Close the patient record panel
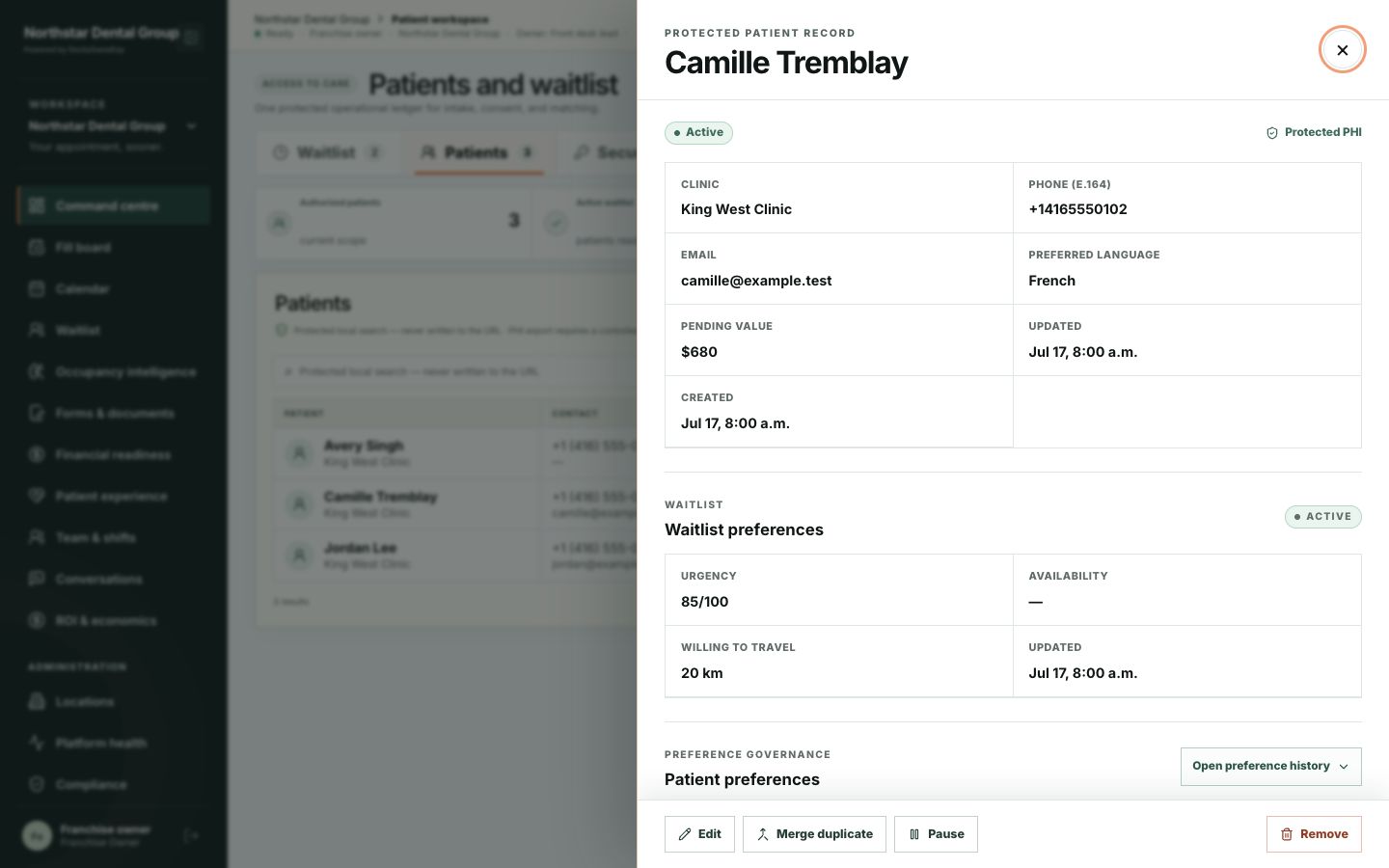The image size is (1389, 868). [1342, 50]
